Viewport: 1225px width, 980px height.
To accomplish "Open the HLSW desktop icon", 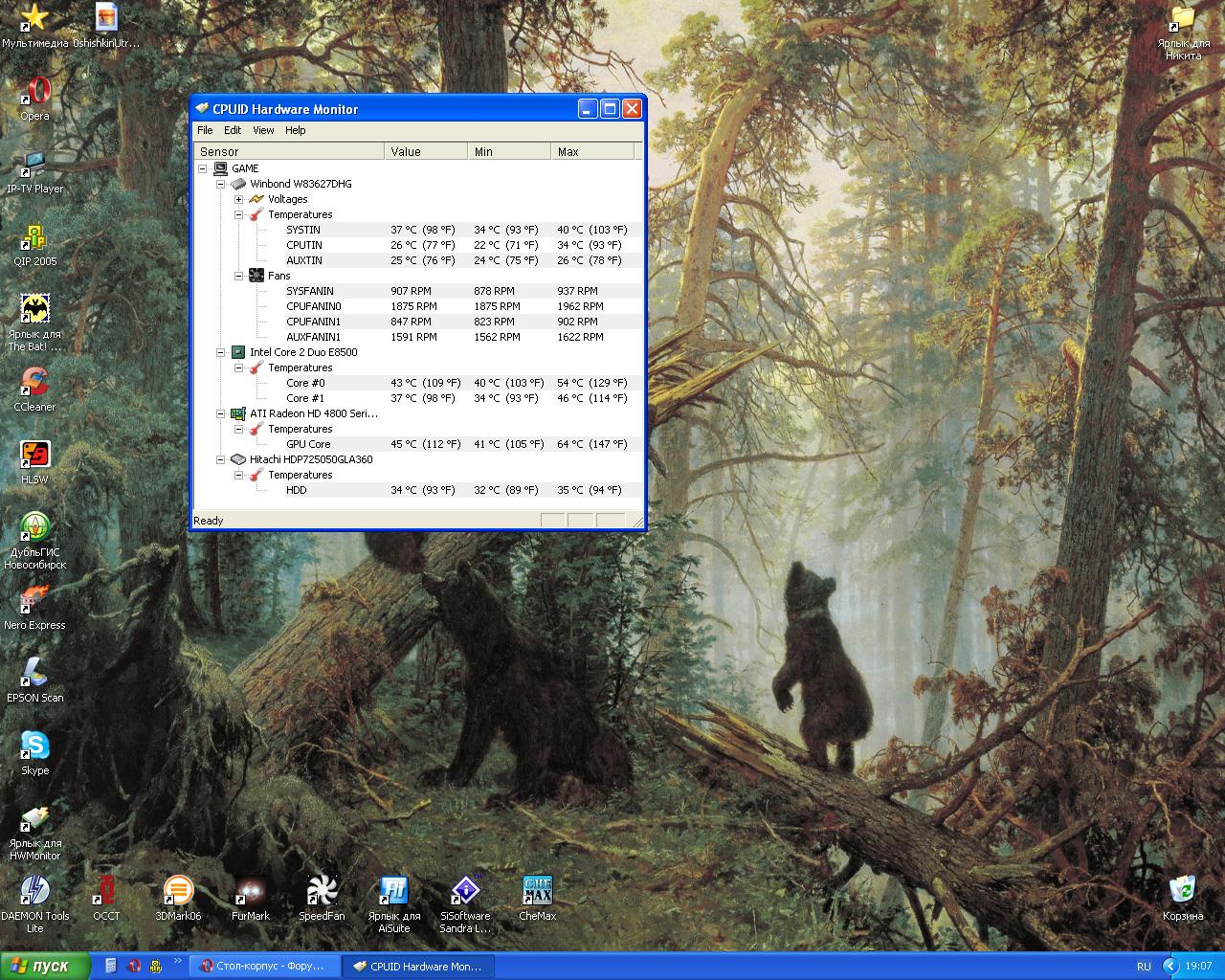I will tap(35, 457).
